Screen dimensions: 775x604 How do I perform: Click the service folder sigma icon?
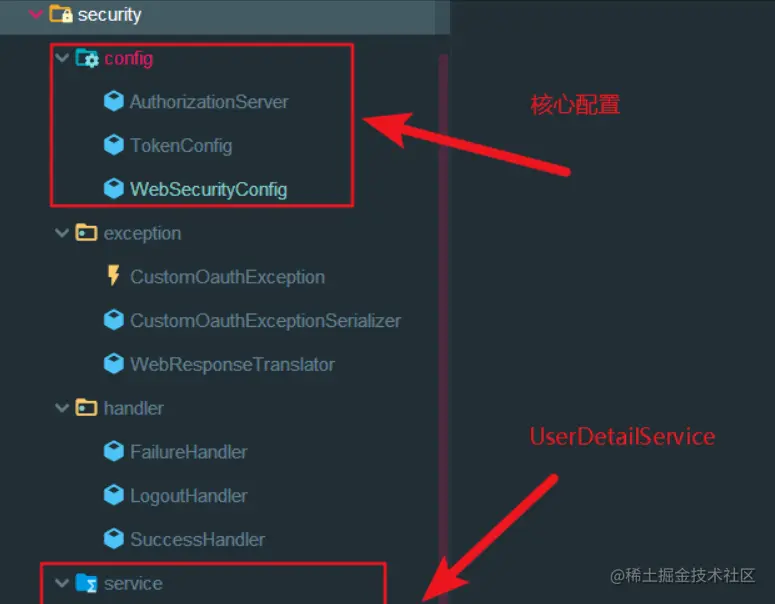86,583
